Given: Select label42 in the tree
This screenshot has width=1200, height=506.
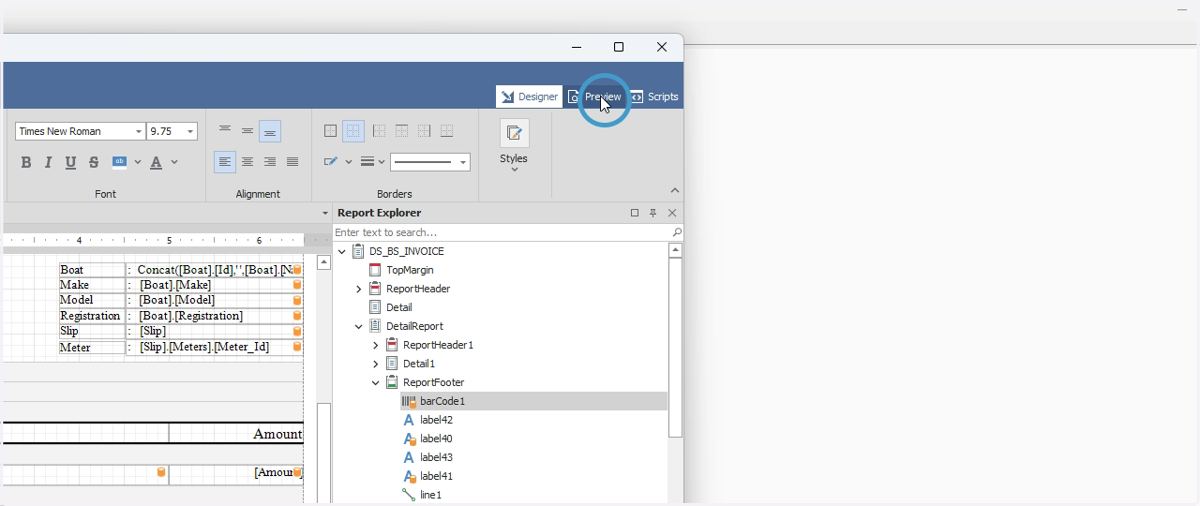Looking at the screenshot, I should (x=436, y=420).
